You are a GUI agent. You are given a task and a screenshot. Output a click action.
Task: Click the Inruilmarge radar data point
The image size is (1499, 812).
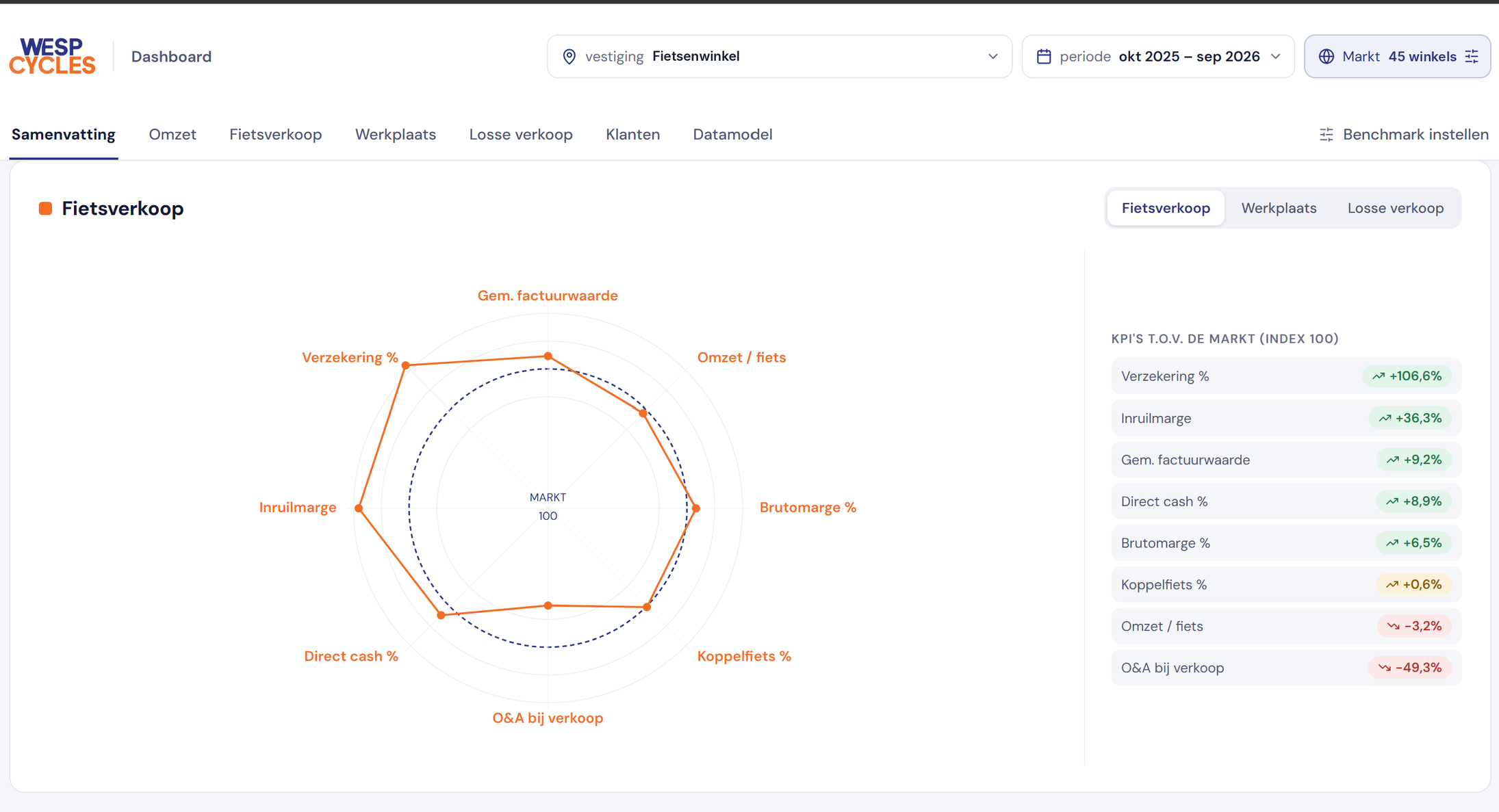359,508
